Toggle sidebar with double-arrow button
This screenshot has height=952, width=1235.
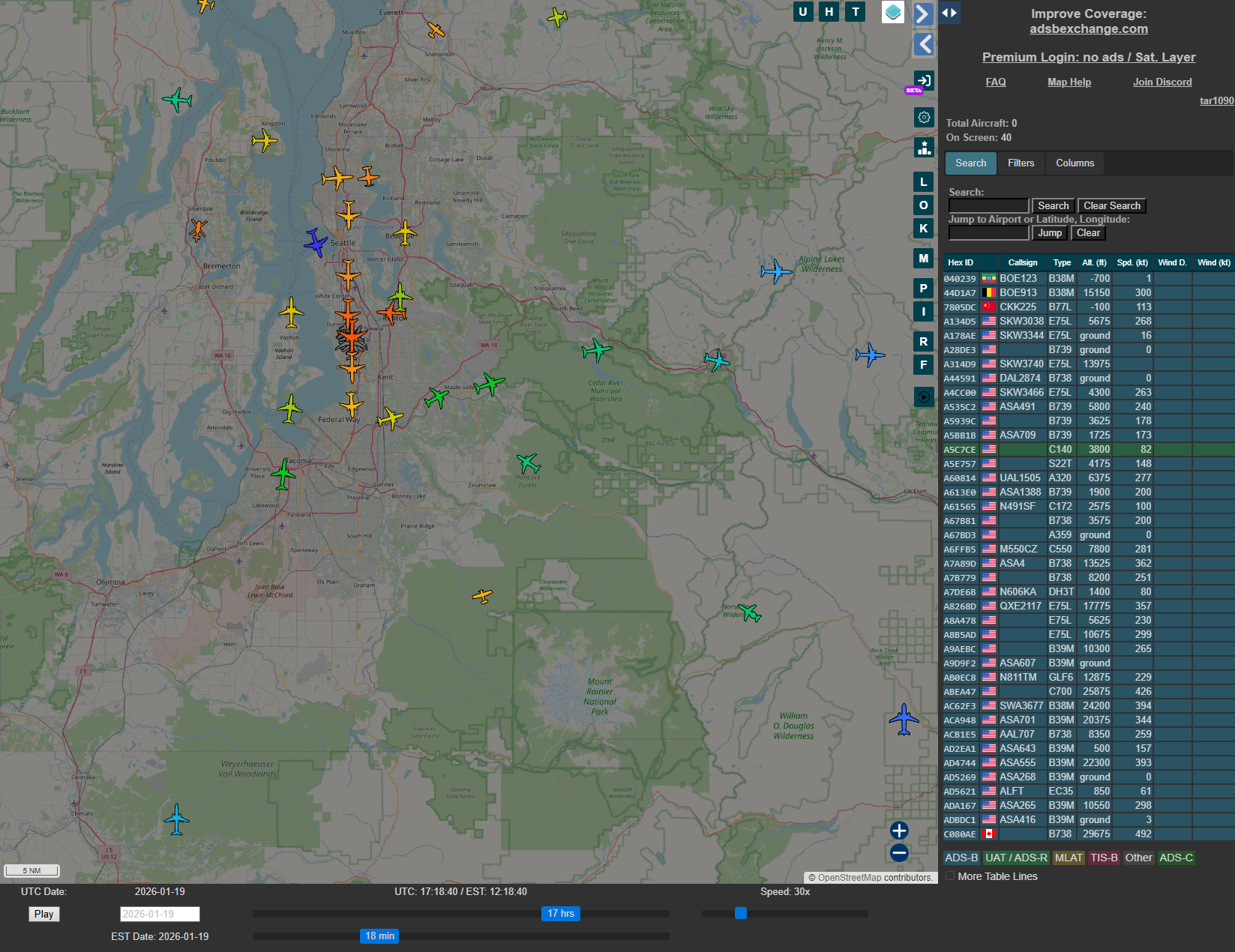click(949, 13)
